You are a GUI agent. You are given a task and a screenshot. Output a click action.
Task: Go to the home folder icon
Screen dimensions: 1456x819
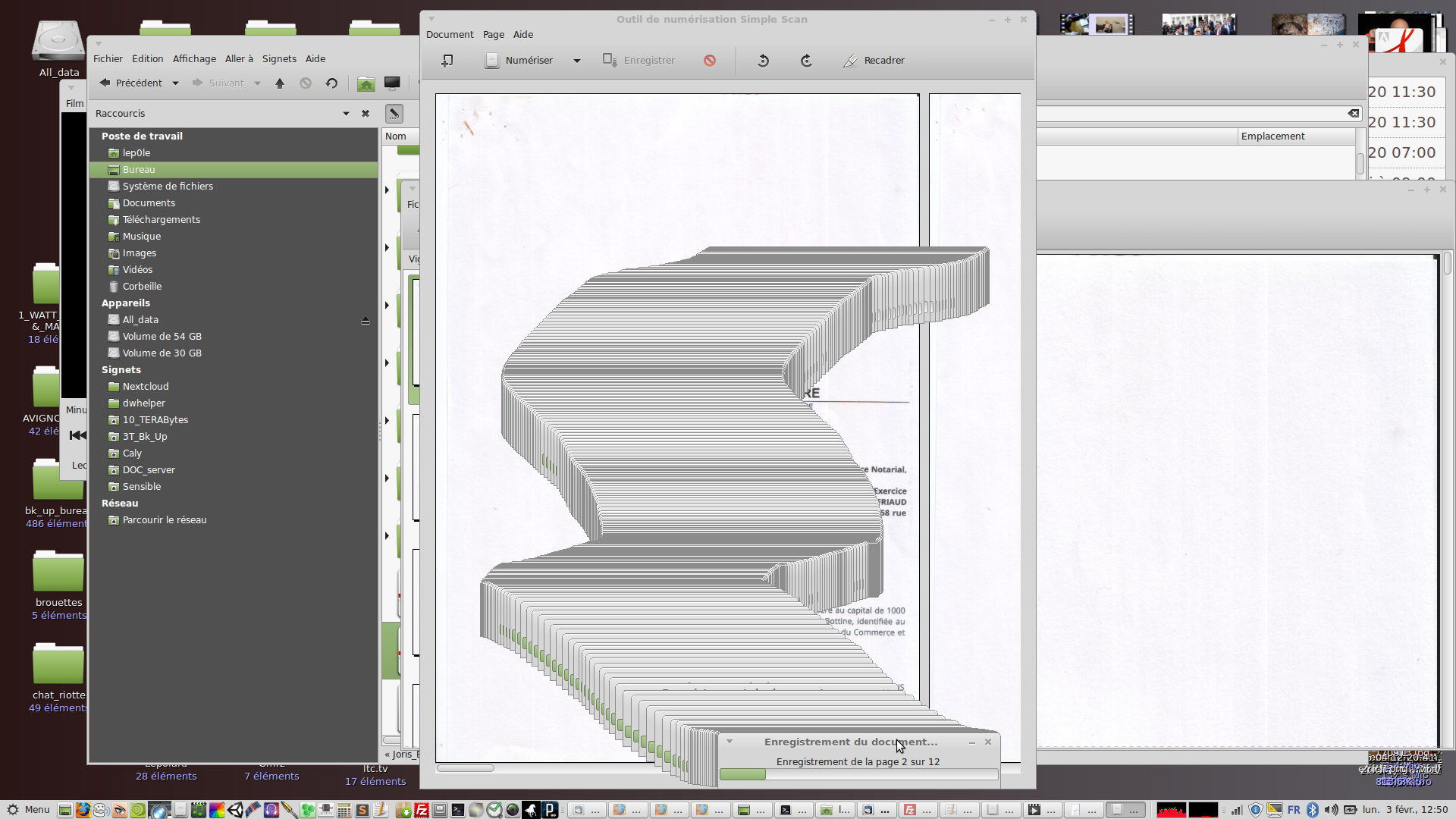coord(366,83)
